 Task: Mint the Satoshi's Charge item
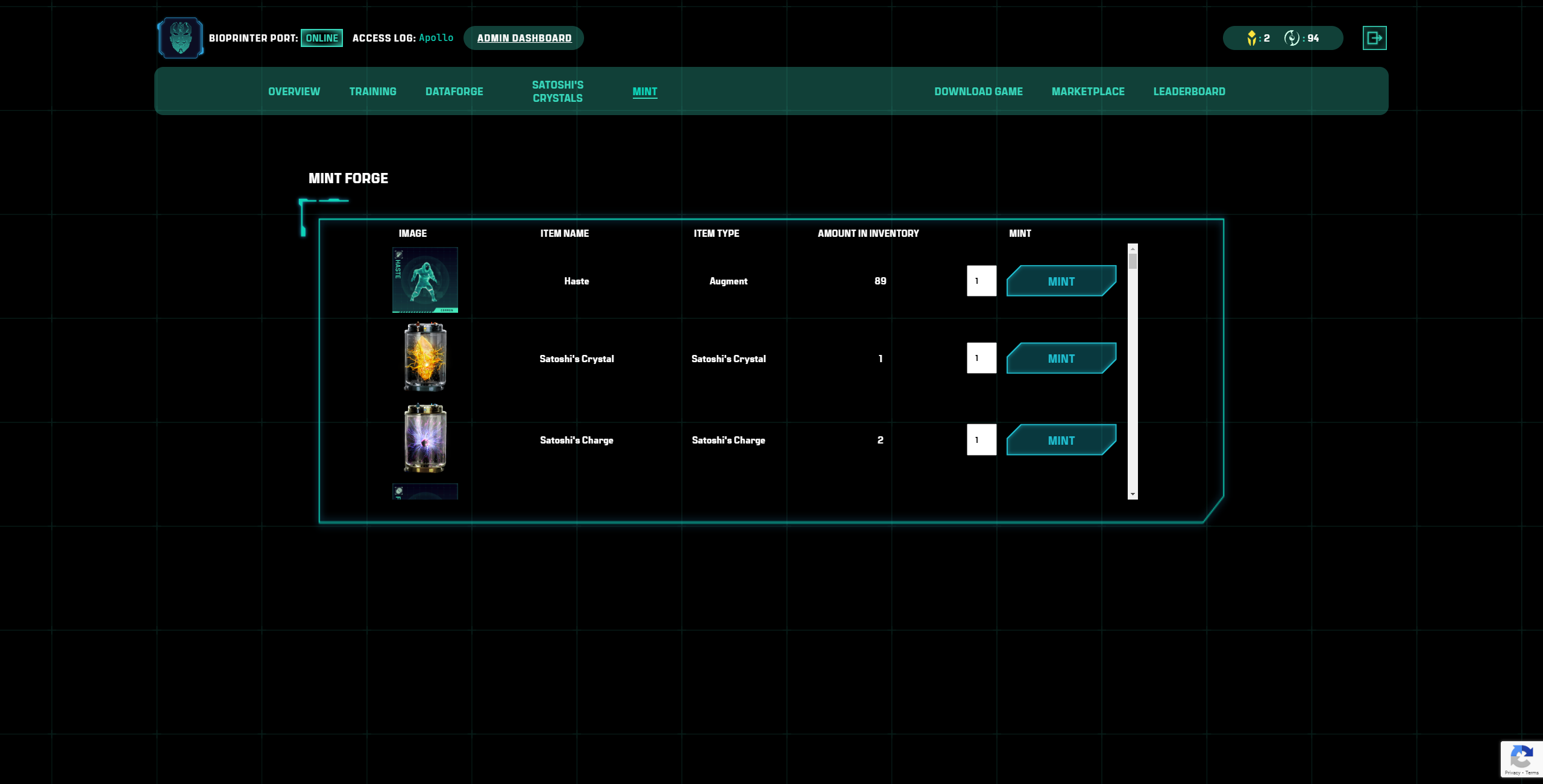pyautogui.click(x=1061, y=441)
